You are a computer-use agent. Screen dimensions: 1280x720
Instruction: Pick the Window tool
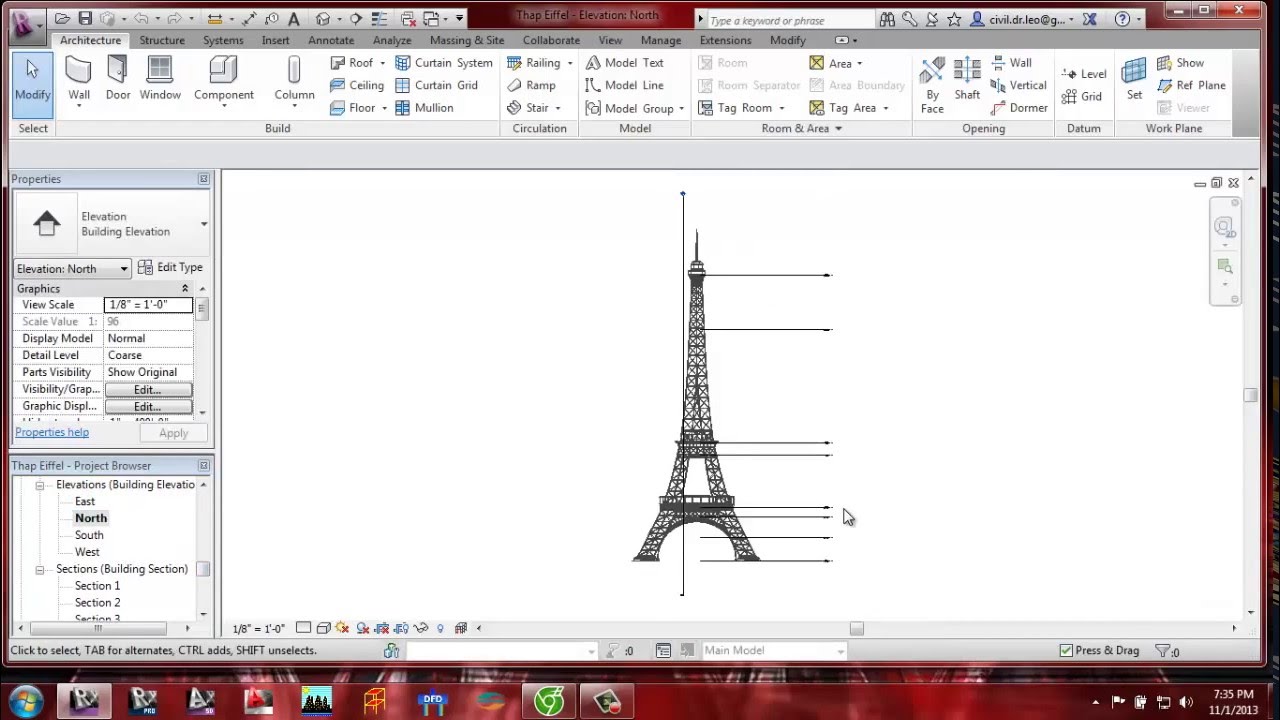click(x=160, y=80)
